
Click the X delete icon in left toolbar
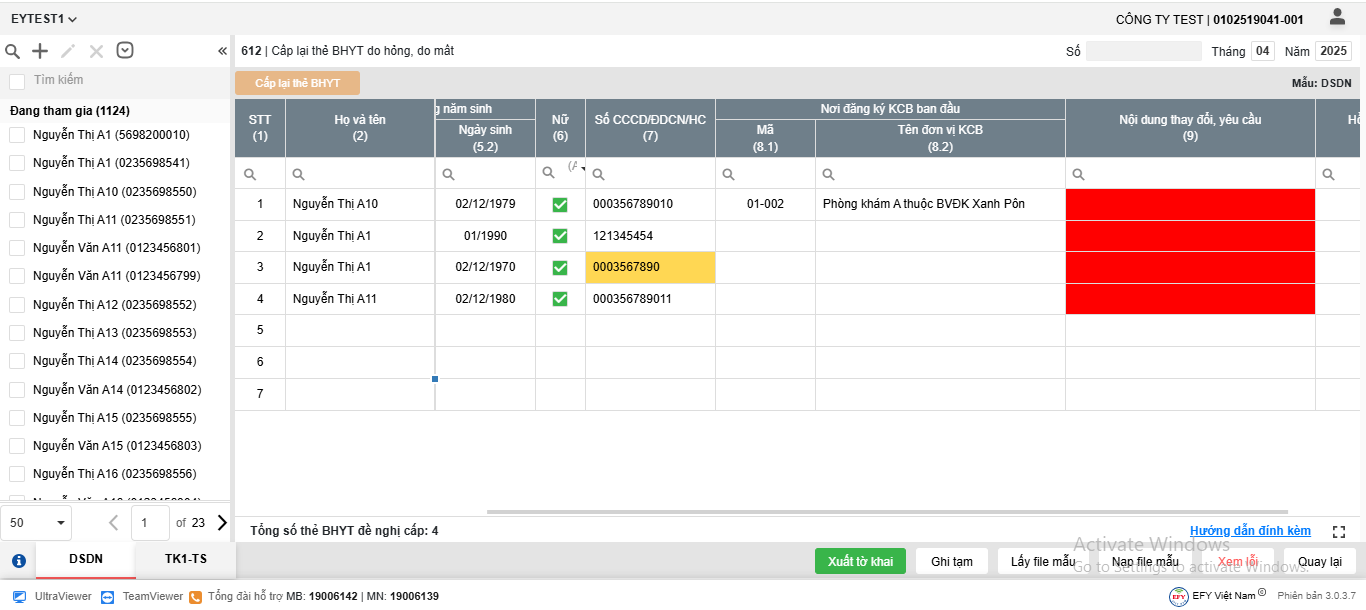click(96, 51)
